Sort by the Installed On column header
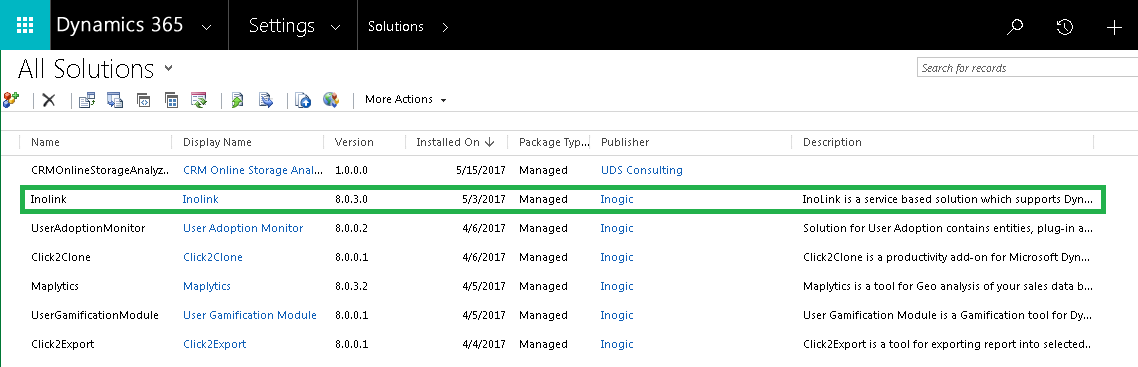The image size is (1138, 367). click(x=455, y=142)
